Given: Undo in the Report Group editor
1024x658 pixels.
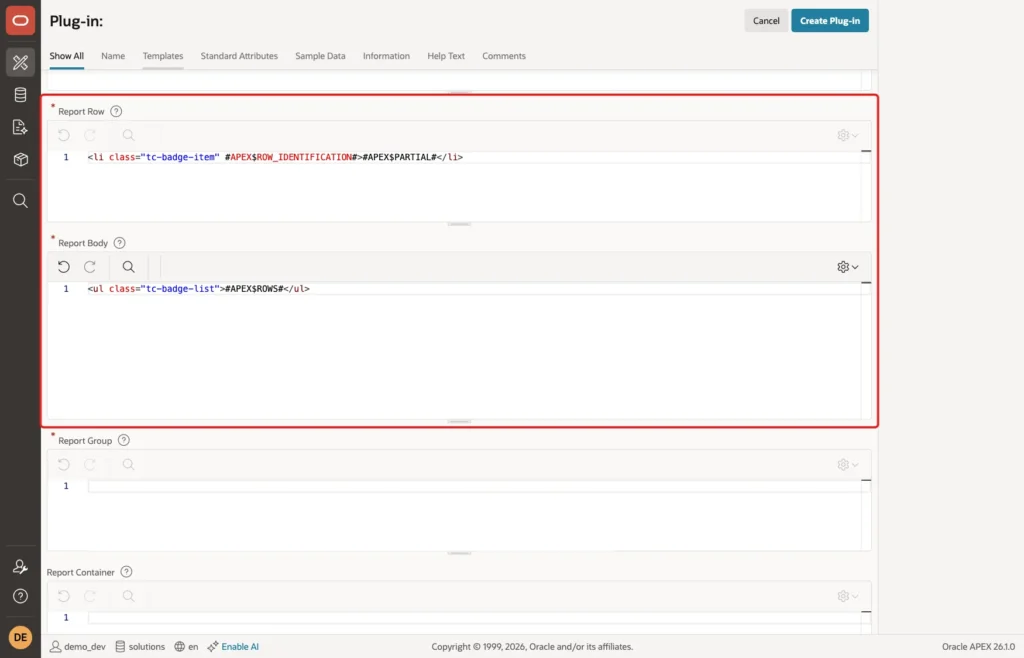Looking at the screenshot, I should point(63,465).
